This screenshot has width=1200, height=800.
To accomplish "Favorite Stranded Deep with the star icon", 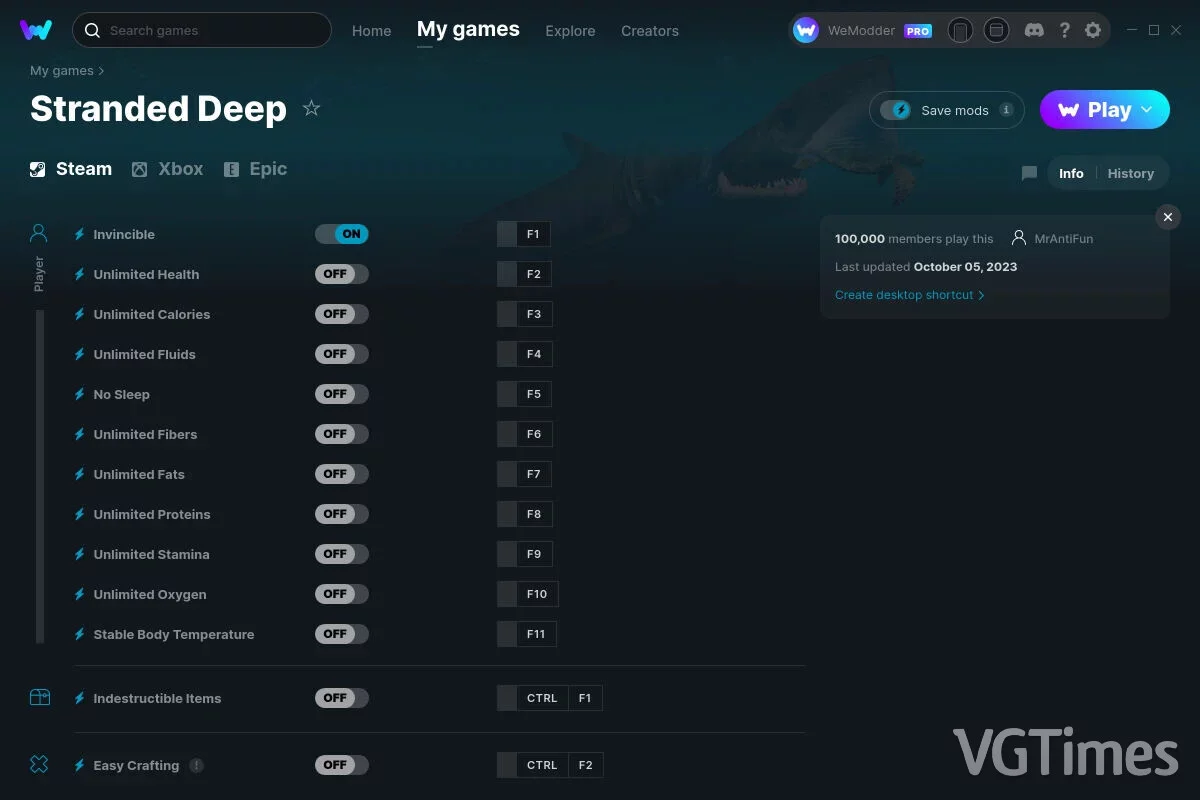I will coord(311,108).
